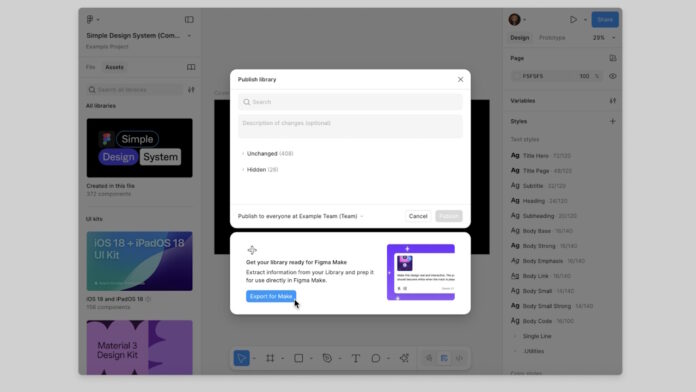This screenshot has width=696, height=392.
Task: Click Cancel in Publish library dialog
Action: point(418,216)
